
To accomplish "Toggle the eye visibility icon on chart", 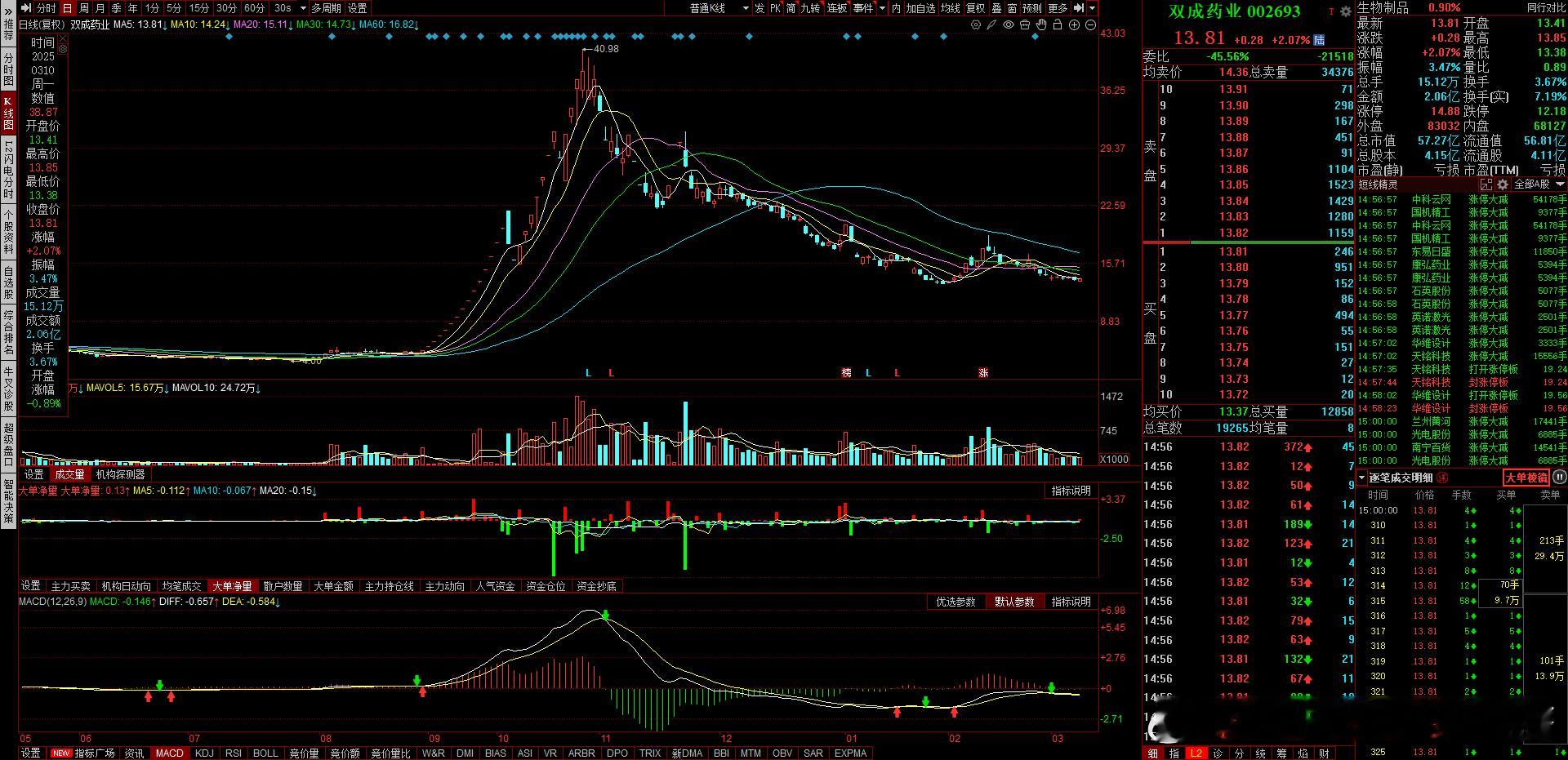I will pos(1009,25).
